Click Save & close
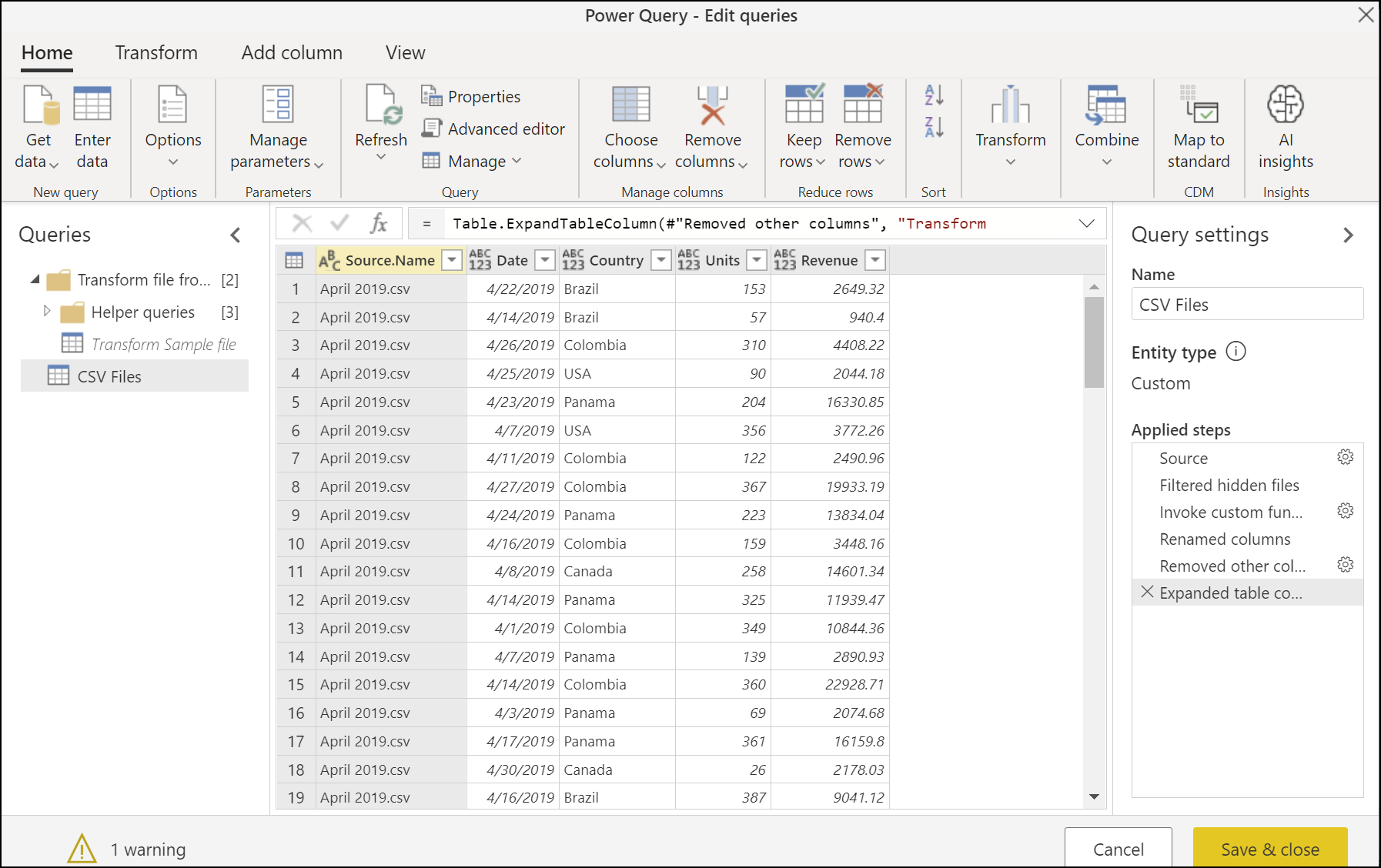Viewport: 1381px width, 868px height. click(x=1270, y=849)
